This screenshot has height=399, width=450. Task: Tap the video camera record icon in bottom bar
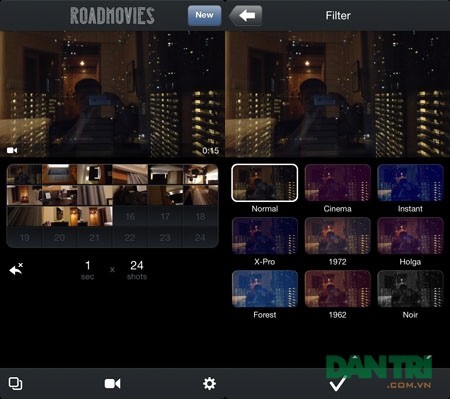click(112, 384)
